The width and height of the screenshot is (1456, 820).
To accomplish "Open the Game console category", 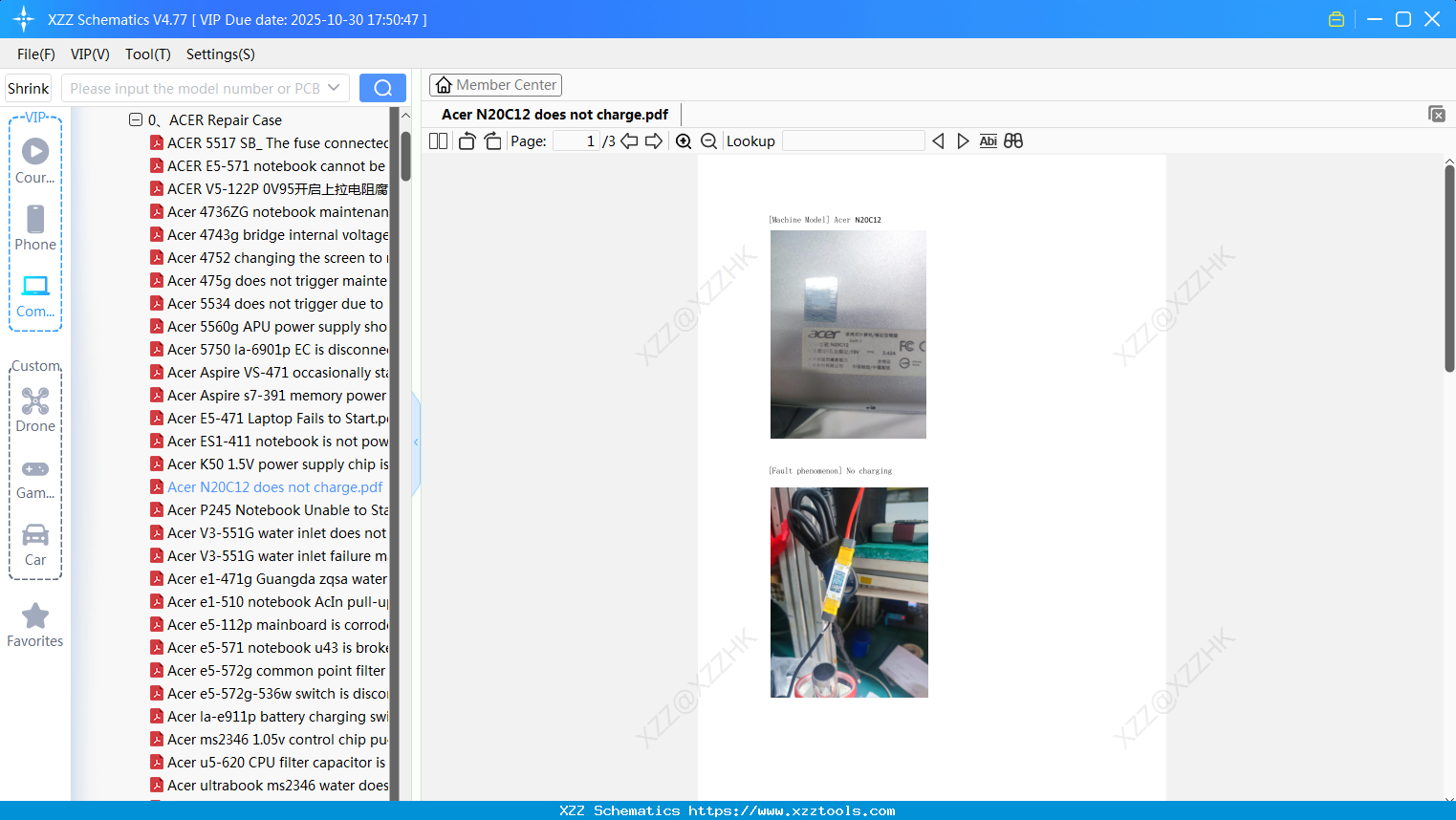I will tap(35, 478).
